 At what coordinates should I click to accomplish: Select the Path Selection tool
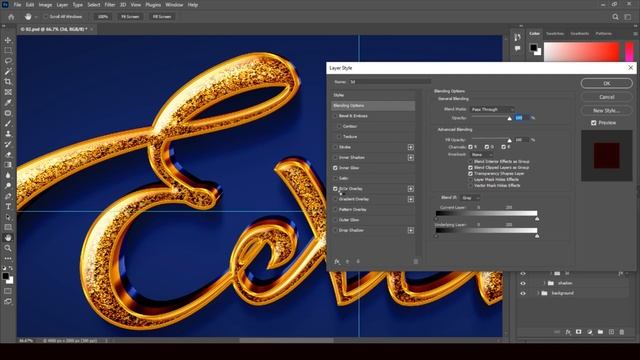8,217
